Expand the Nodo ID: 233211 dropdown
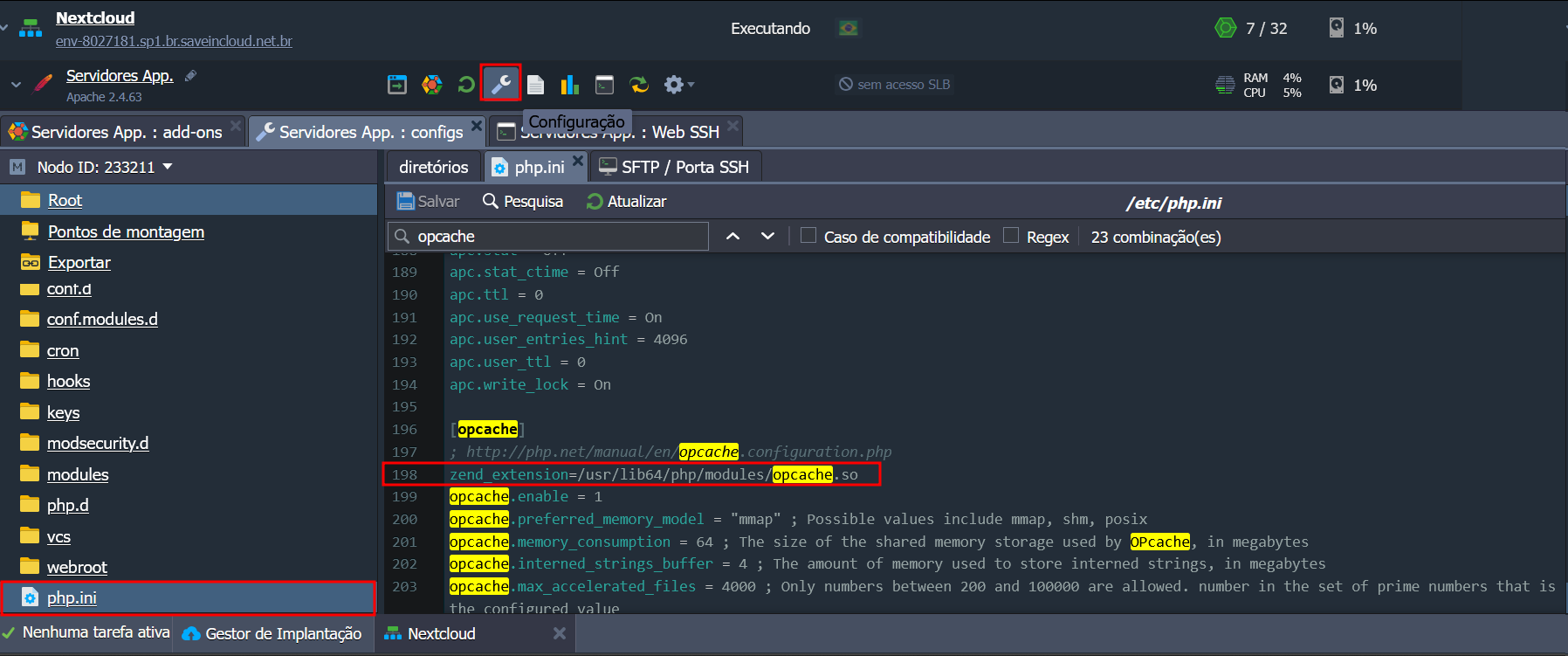1568x656 pixels. (x=168, y=166)
